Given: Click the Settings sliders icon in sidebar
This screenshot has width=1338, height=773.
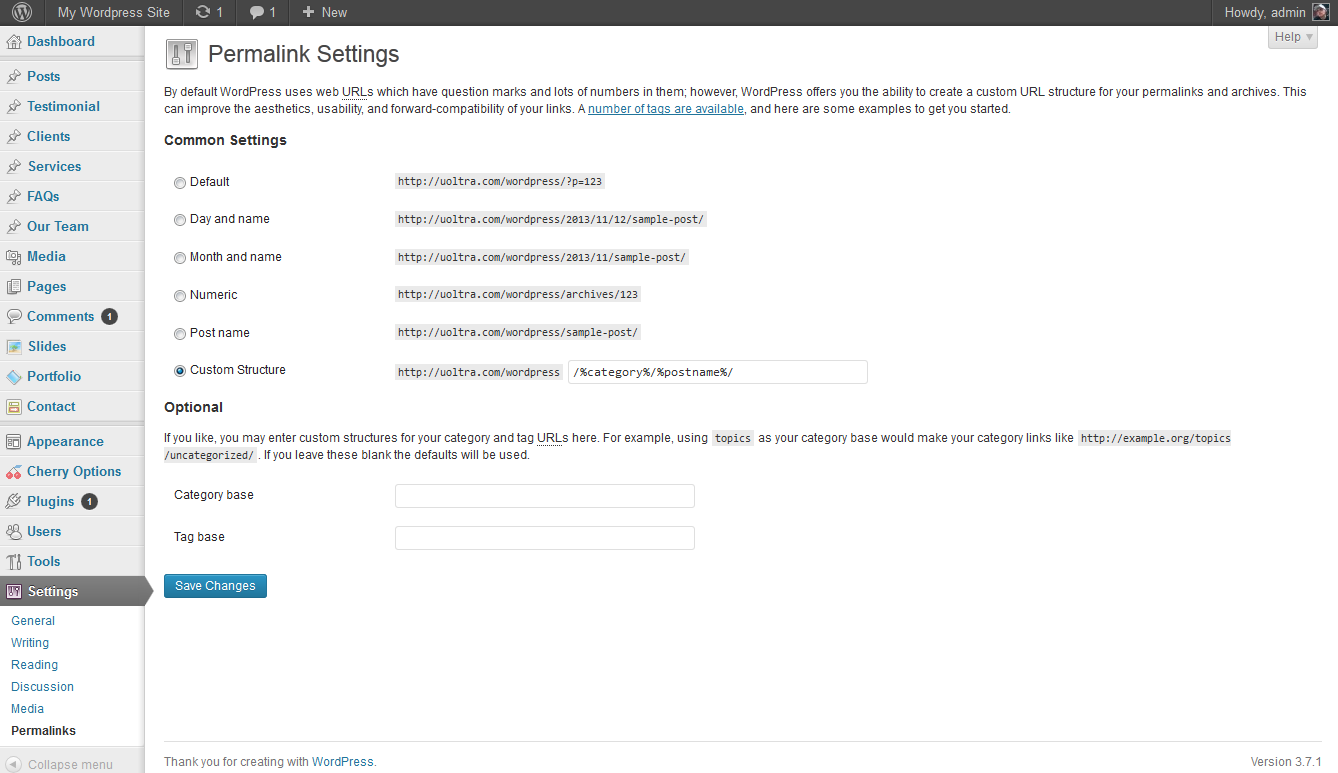Looking at the screenshot, I should pyautogui.click(x=14, y=591).
